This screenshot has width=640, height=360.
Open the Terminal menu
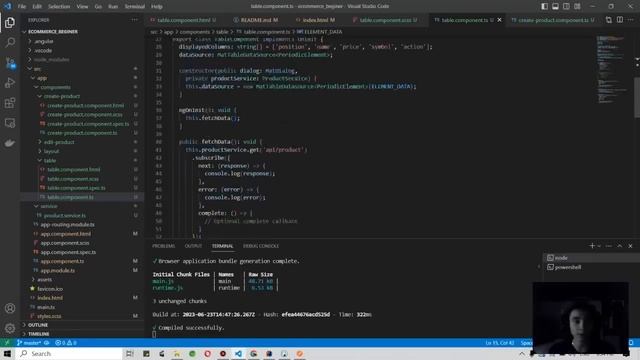point(135,7)
